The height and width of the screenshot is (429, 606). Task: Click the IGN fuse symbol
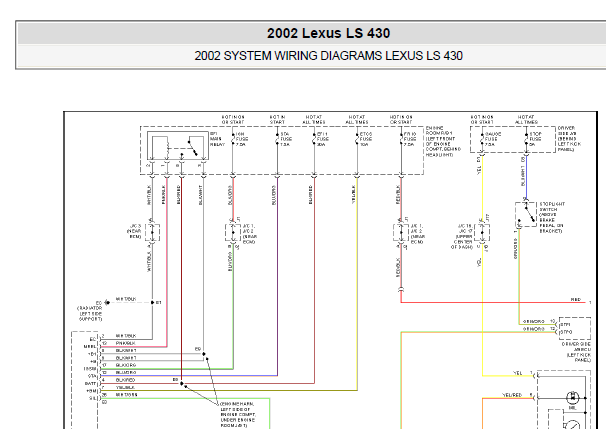pyautogui.click(x=233, y=139)
